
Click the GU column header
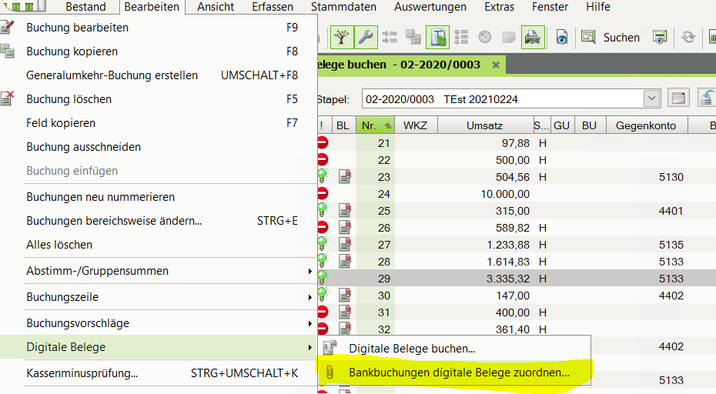click(x=561, y=126)
